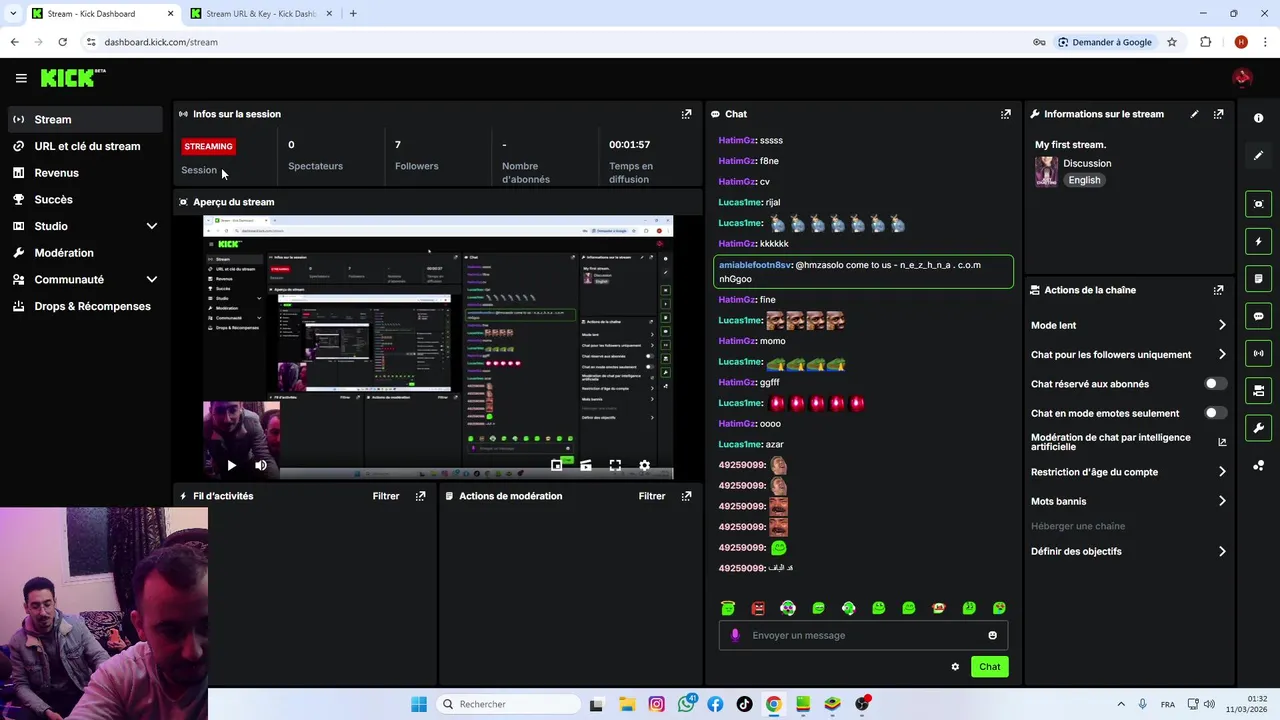Open Modération de chat par intelligence artificielle
Screen dimensions: 1280x720
click(1128, 442)
